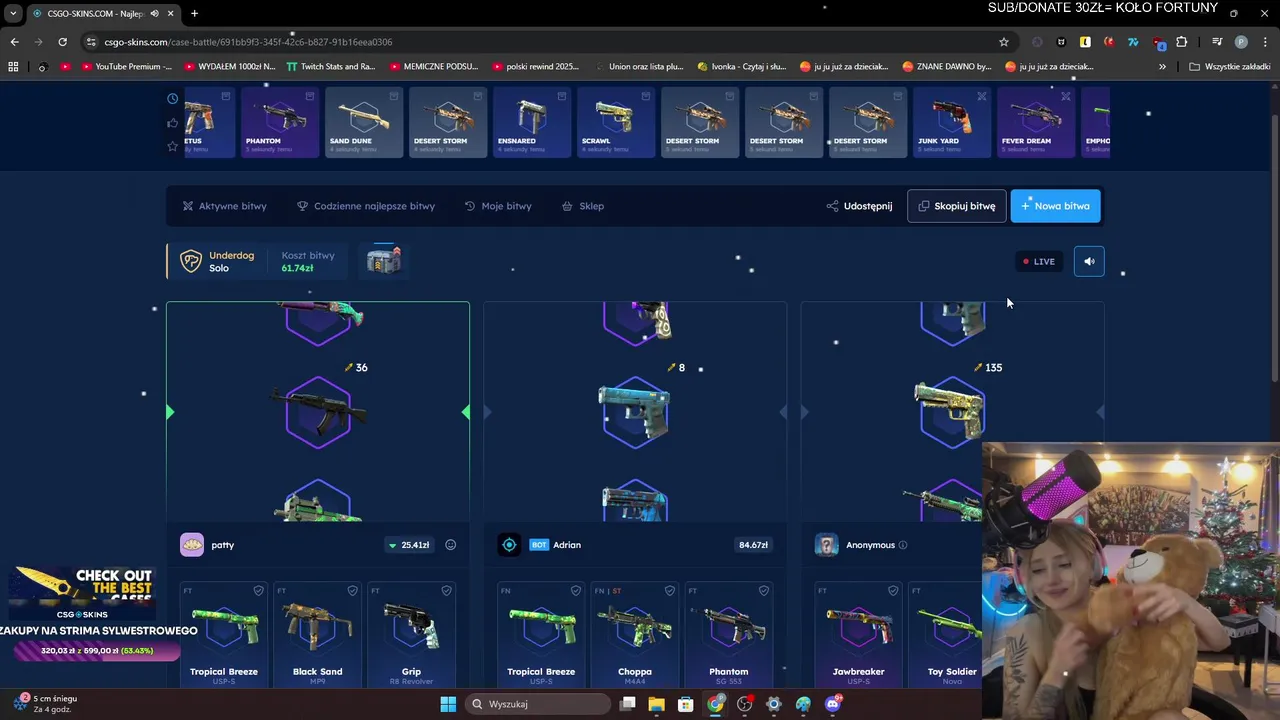Open Moje bitwy tab
The width and height of the screenshot is (1280, 720).
(498, 206)
